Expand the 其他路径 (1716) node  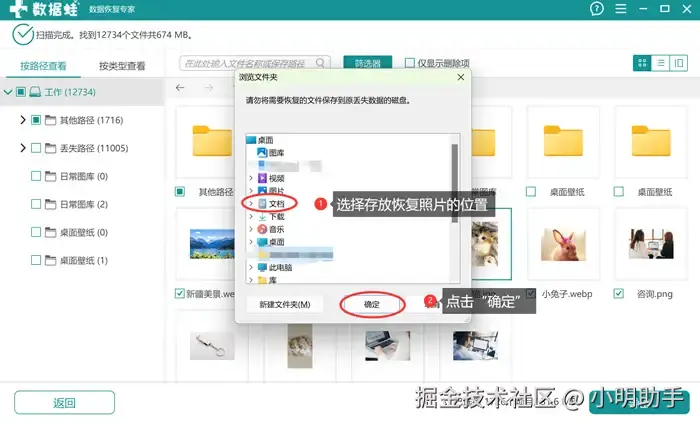click(23, 120)
